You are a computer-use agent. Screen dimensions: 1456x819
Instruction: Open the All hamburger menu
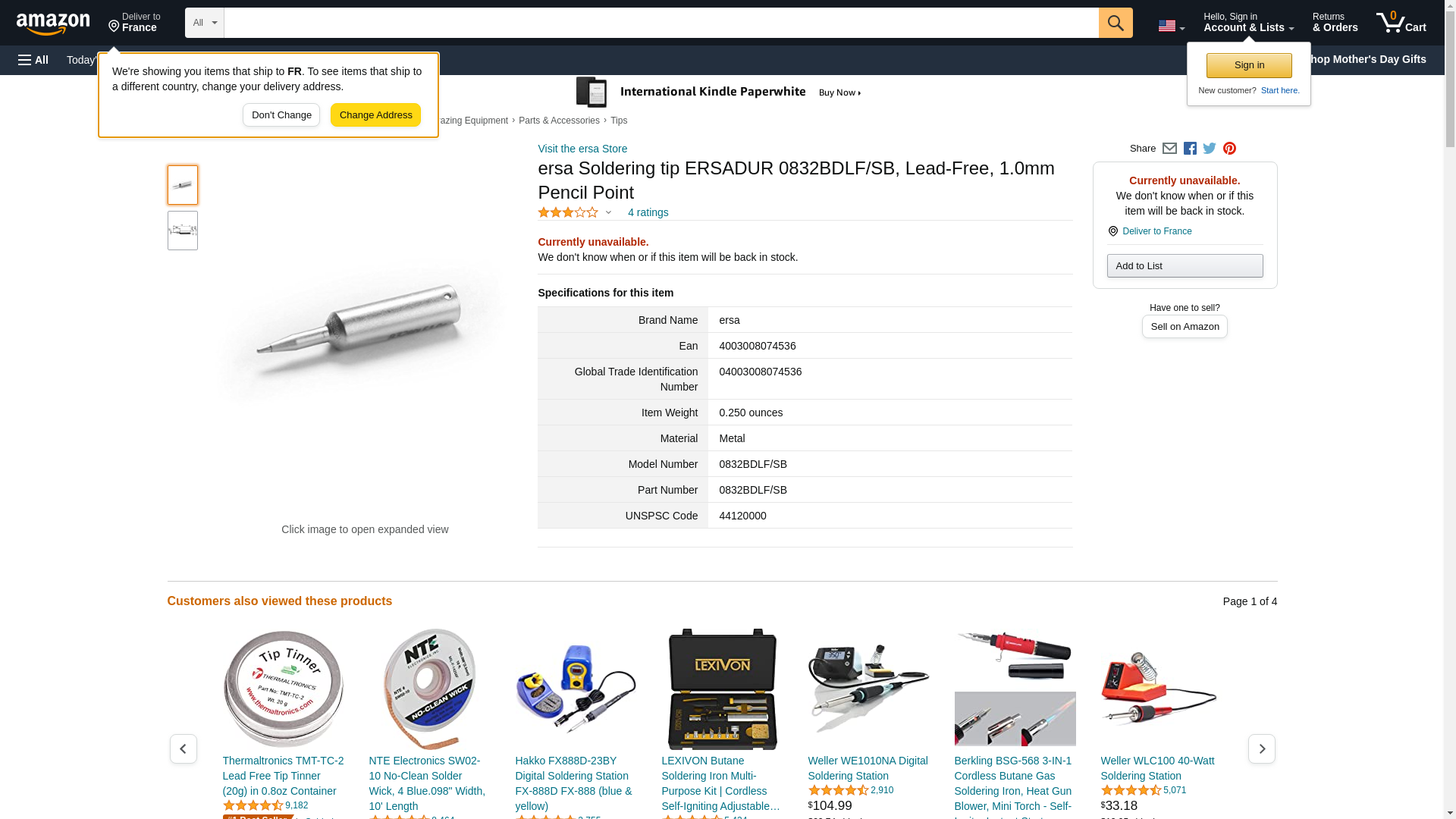pos(33,60)
